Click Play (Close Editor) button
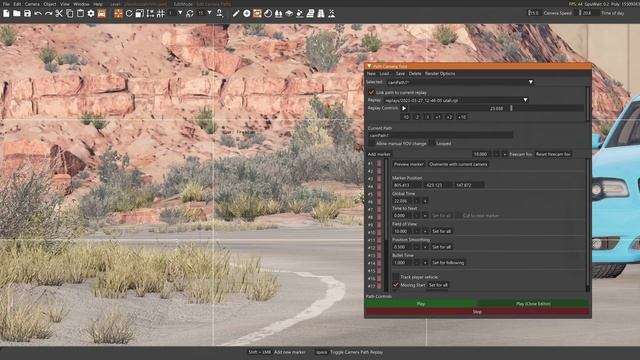The width and height of the screenshot is (640, 360). (533, 304)
